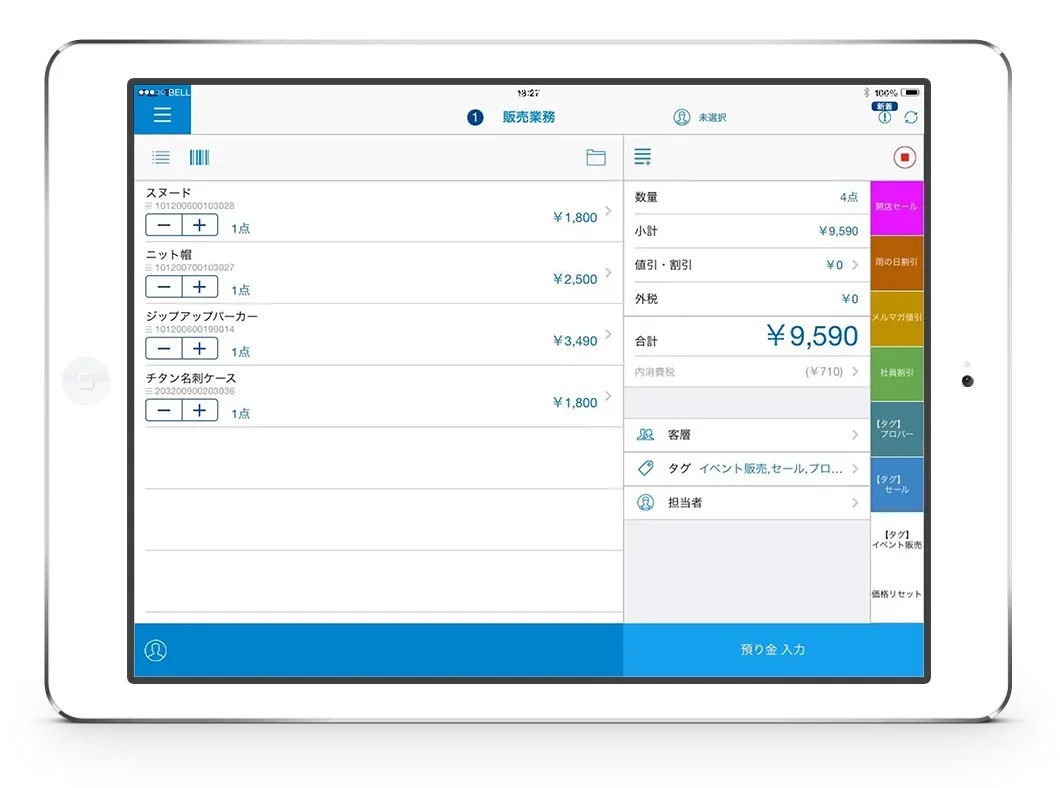Open the folder icon for saved transactions

(x=596, y=157)
